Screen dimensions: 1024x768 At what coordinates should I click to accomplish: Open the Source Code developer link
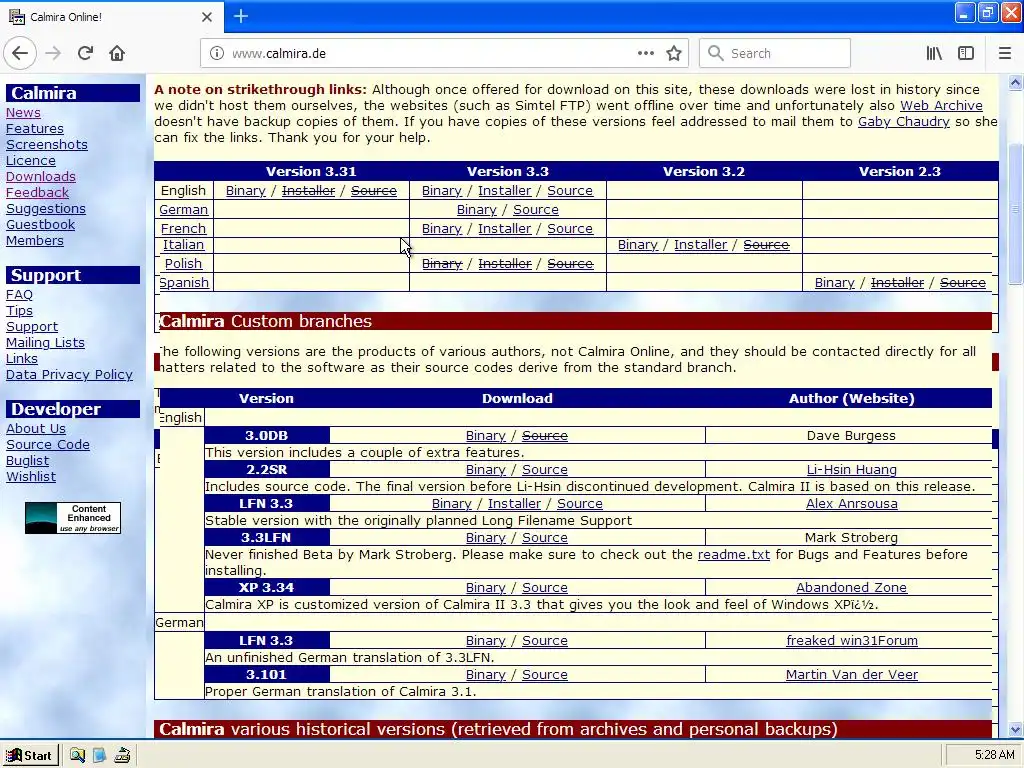[48, 445]
